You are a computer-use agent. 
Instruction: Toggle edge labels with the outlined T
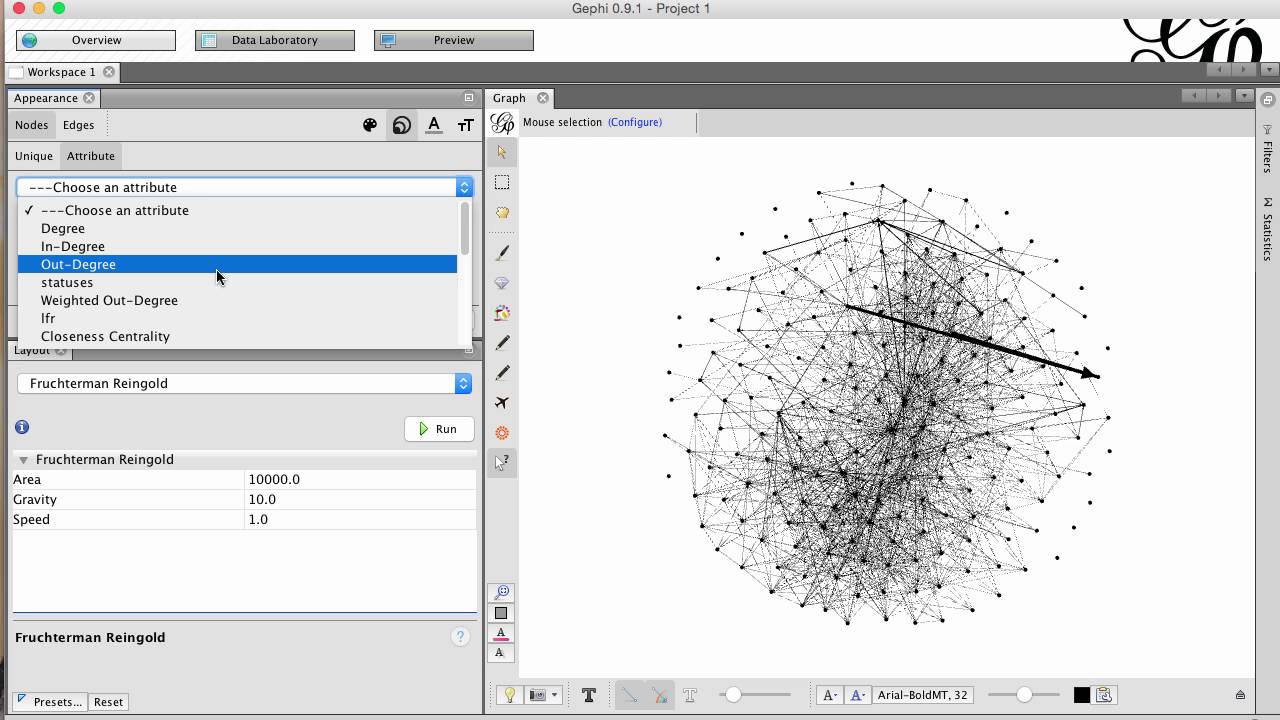[x=690, y=695]
